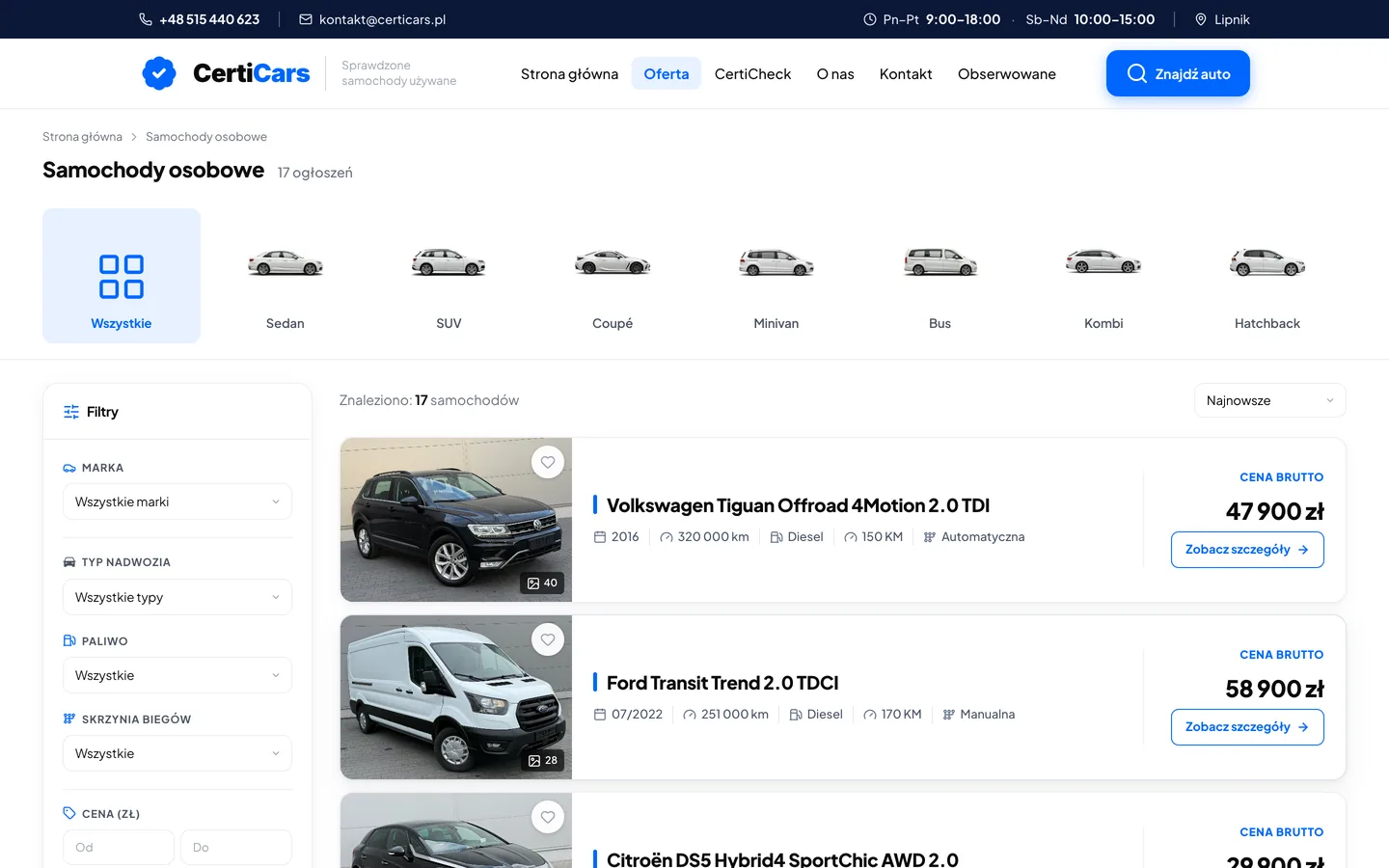The width and height of the screenshot is (1389, 868).
Task: Click the Strona główna breadcrumb link
Action: 82,137
